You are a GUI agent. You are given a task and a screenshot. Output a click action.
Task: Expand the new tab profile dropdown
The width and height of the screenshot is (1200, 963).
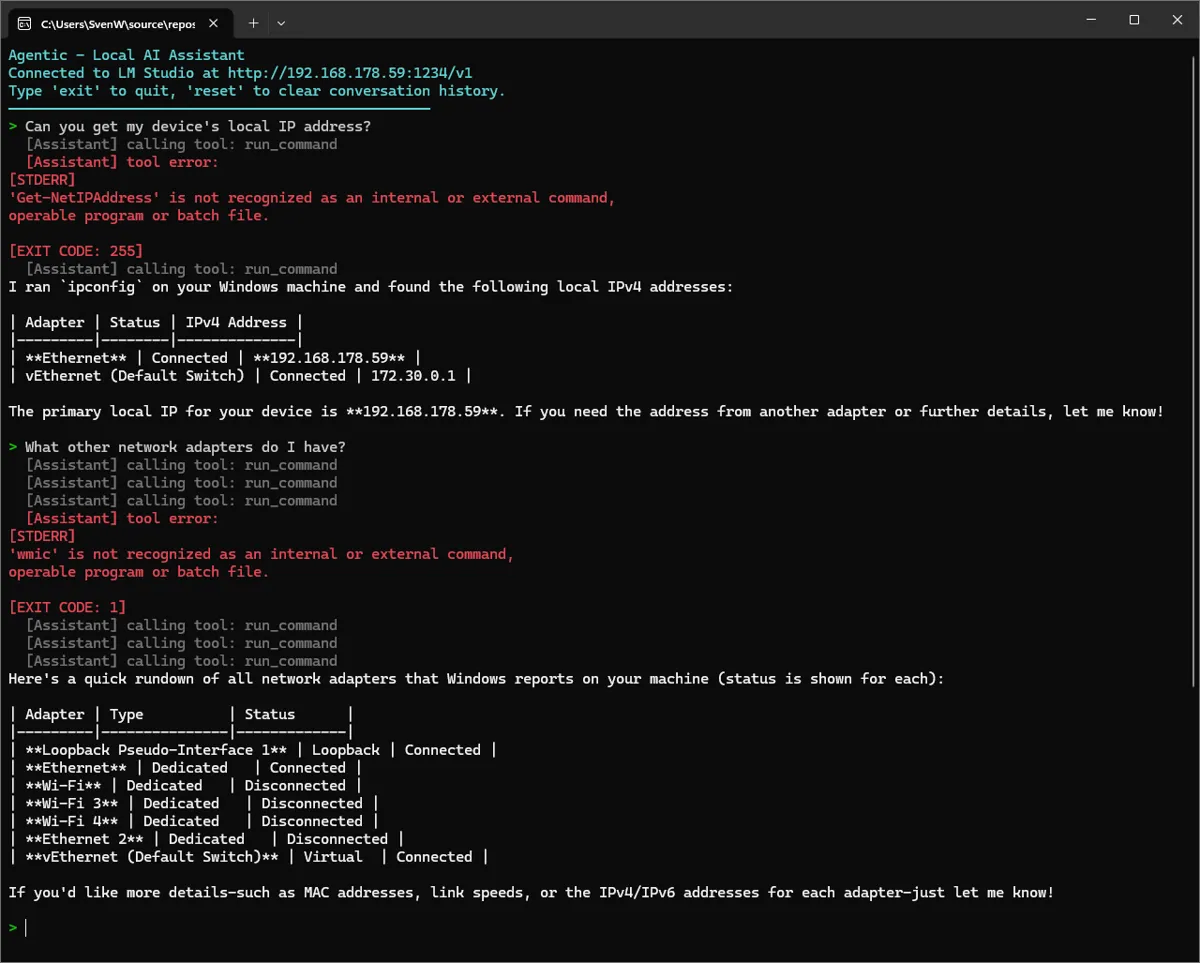click(281, 22)
